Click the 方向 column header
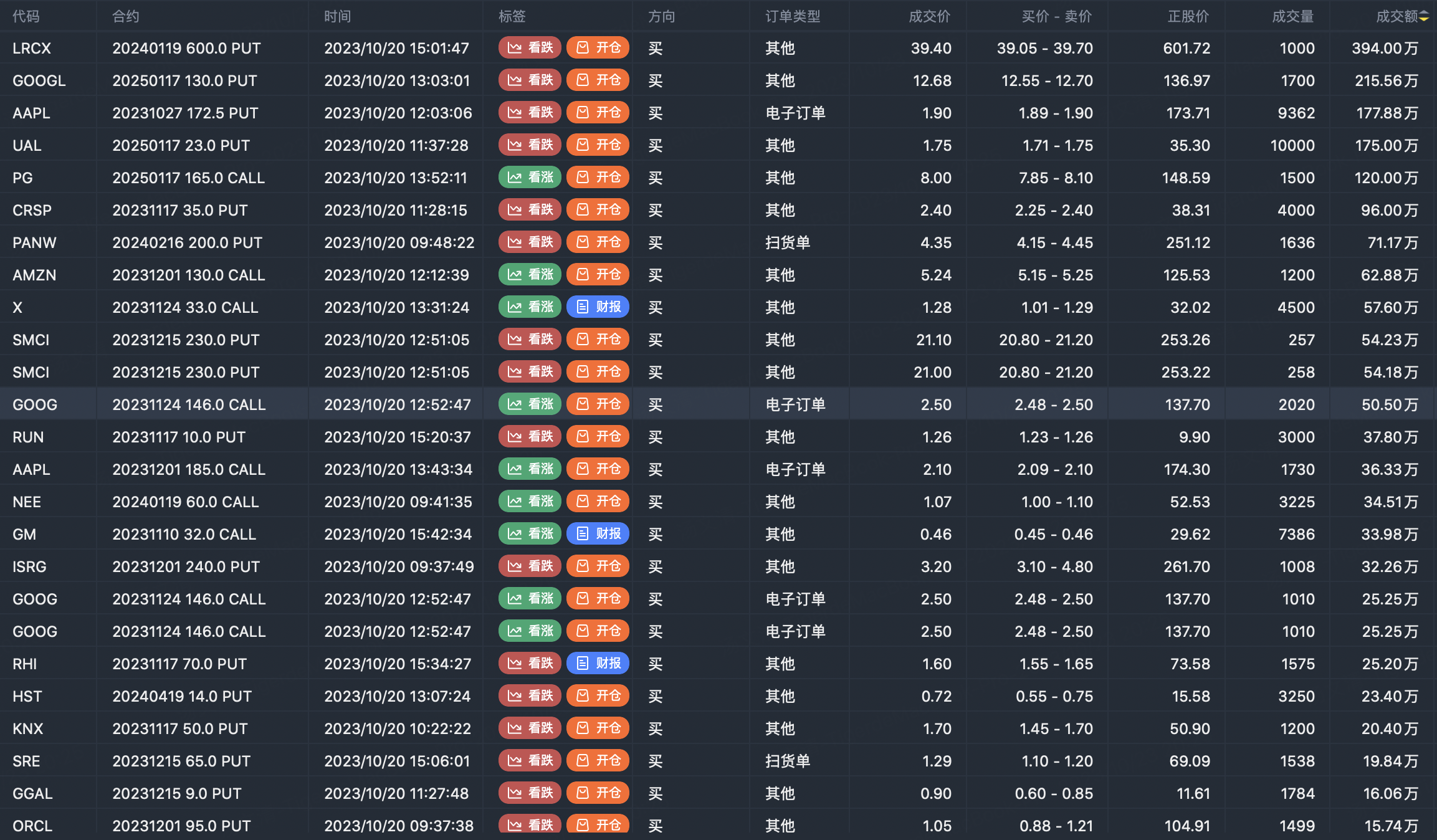Screen dimensions: 1437x840 [662, 17]
